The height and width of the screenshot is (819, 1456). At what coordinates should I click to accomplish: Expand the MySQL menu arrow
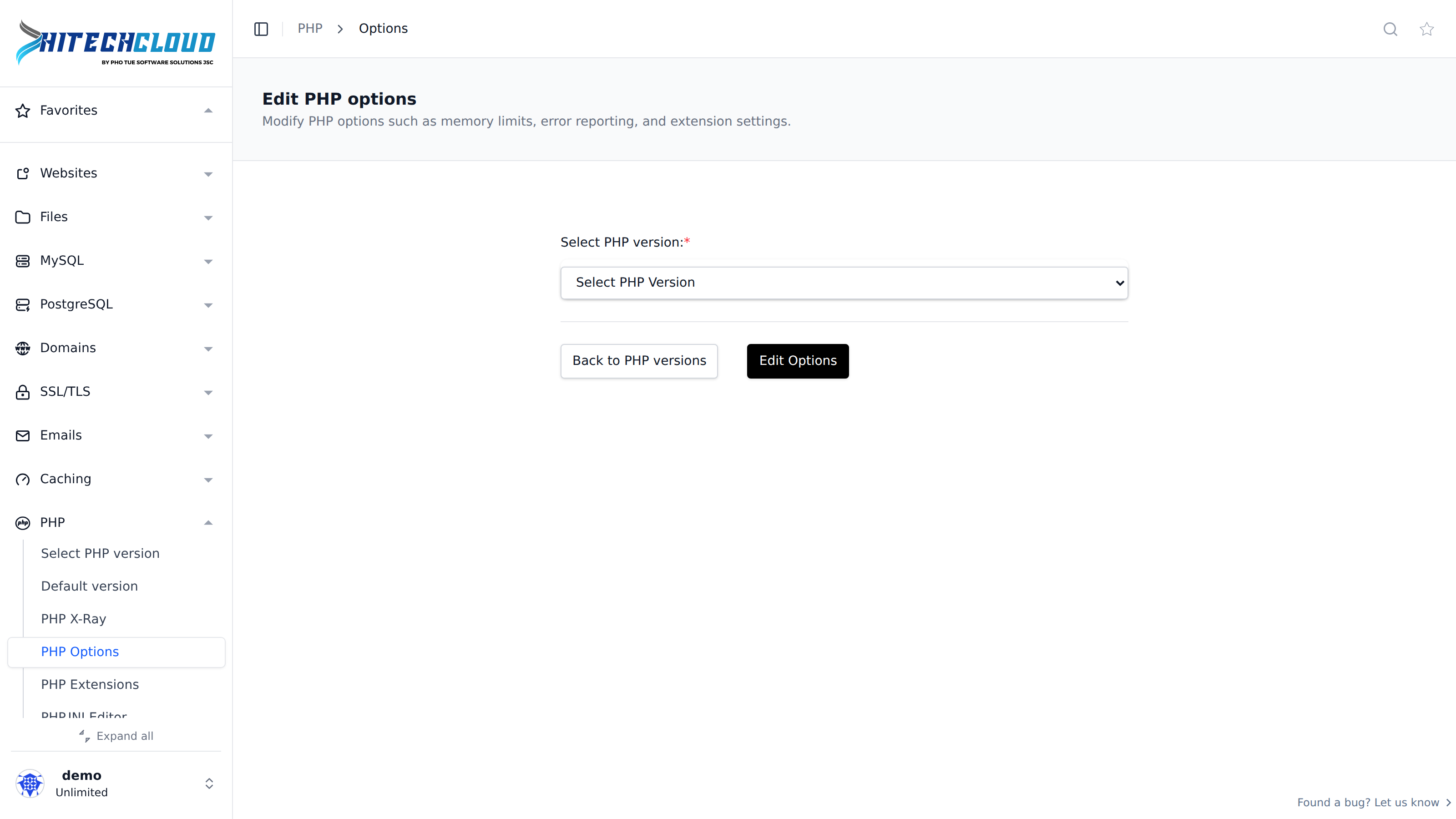tap(208, 261)
